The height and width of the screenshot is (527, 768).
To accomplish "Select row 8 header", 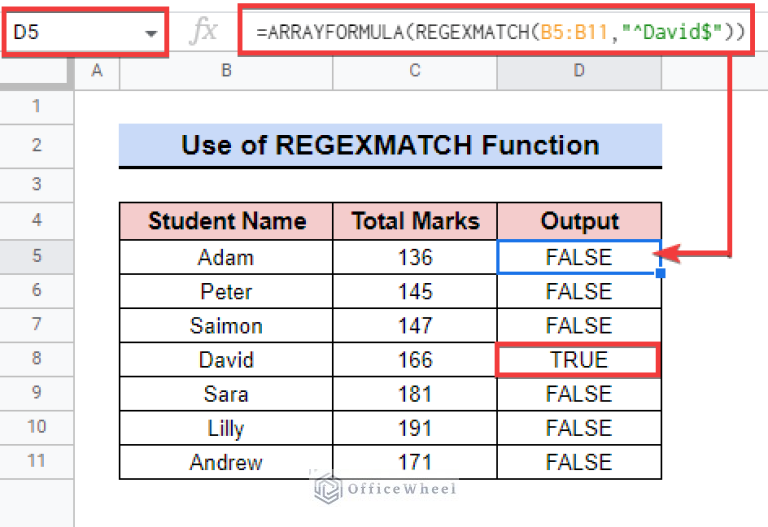I will tap(37, 360).
